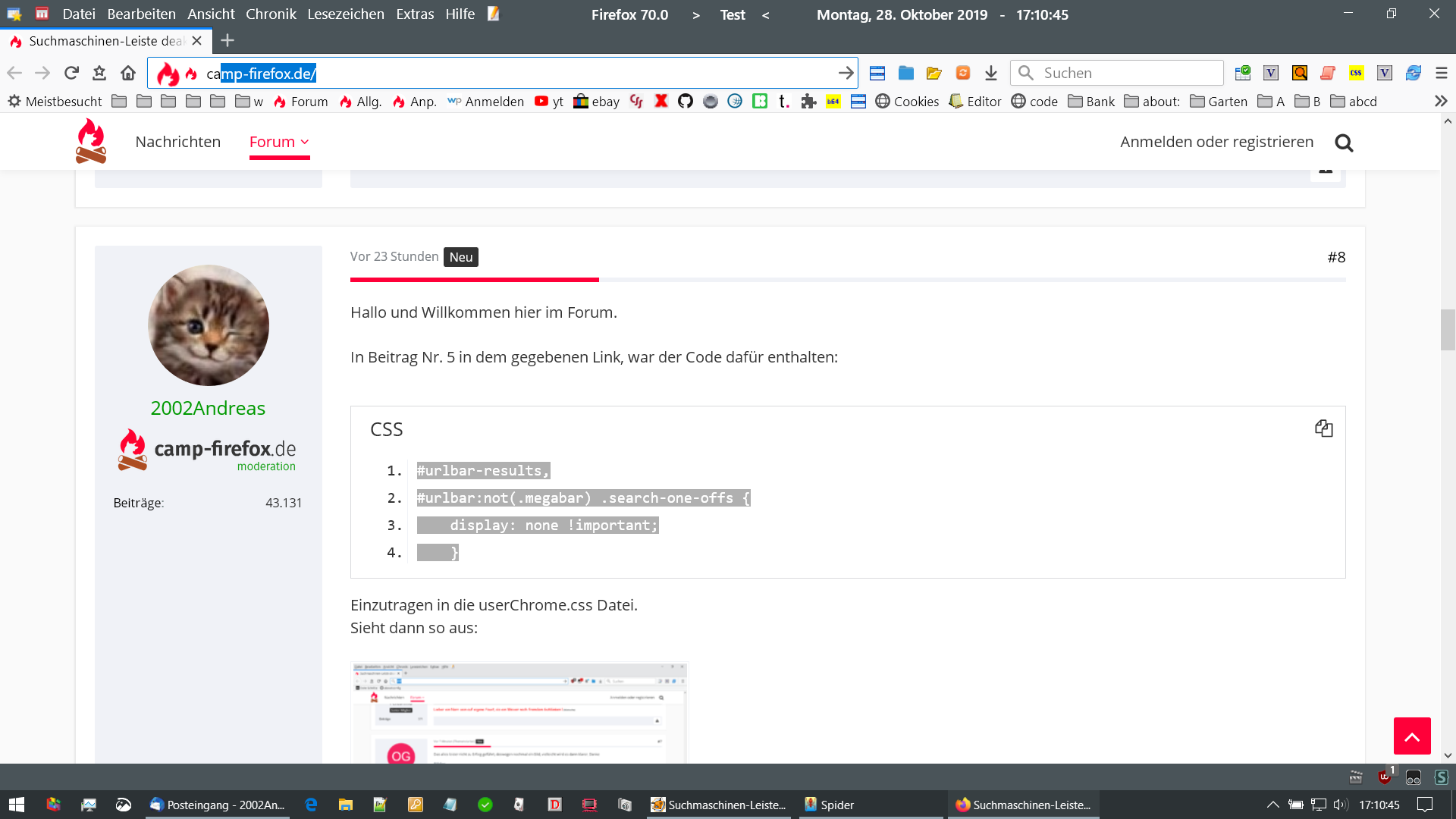The image size is (1456, 819).
Task: Open the GitHub bookmark icon
Action: 686,101
